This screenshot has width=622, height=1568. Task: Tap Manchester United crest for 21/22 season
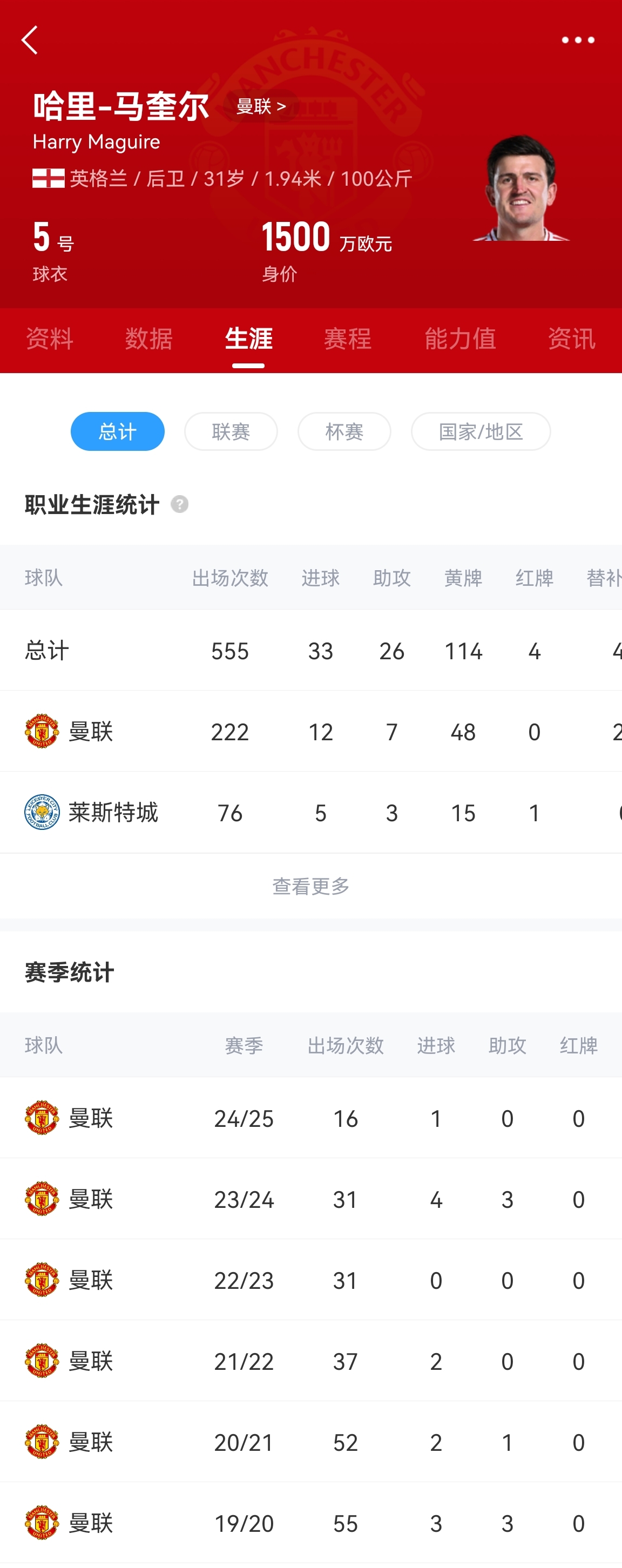tap(42, 1361)
